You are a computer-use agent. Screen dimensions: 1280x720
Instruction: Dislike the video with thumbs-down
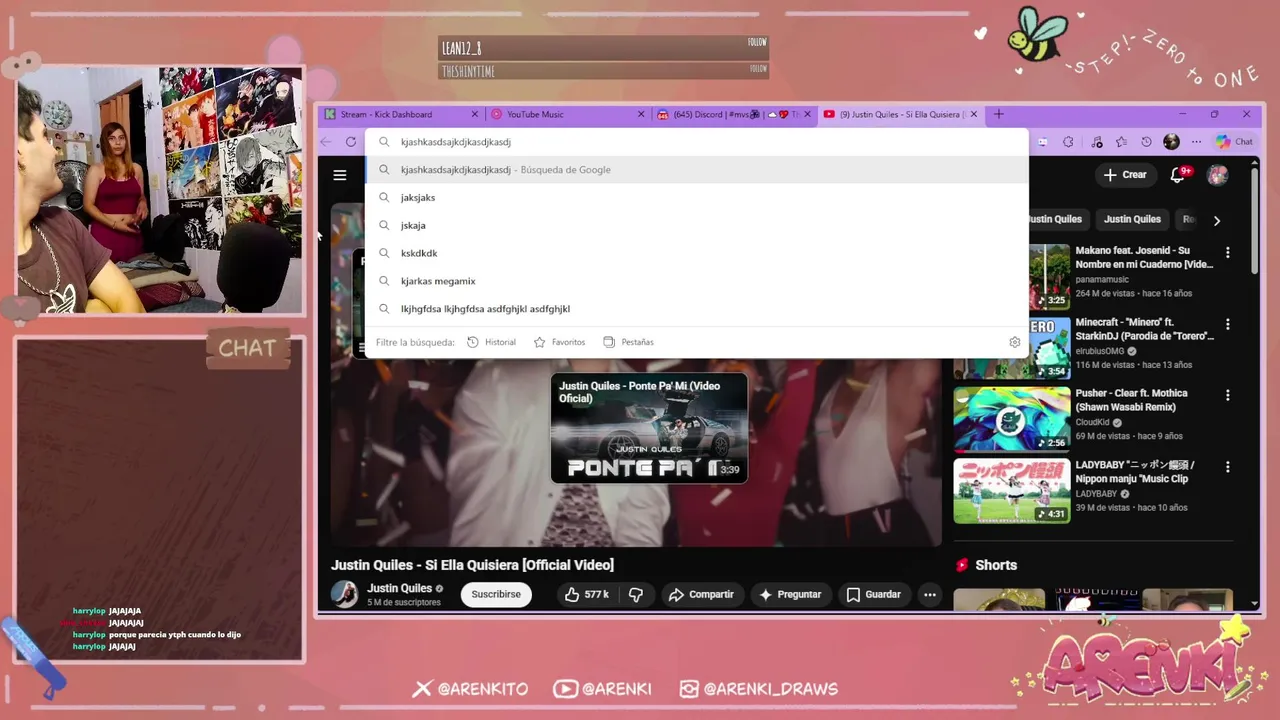pos(636,594)
